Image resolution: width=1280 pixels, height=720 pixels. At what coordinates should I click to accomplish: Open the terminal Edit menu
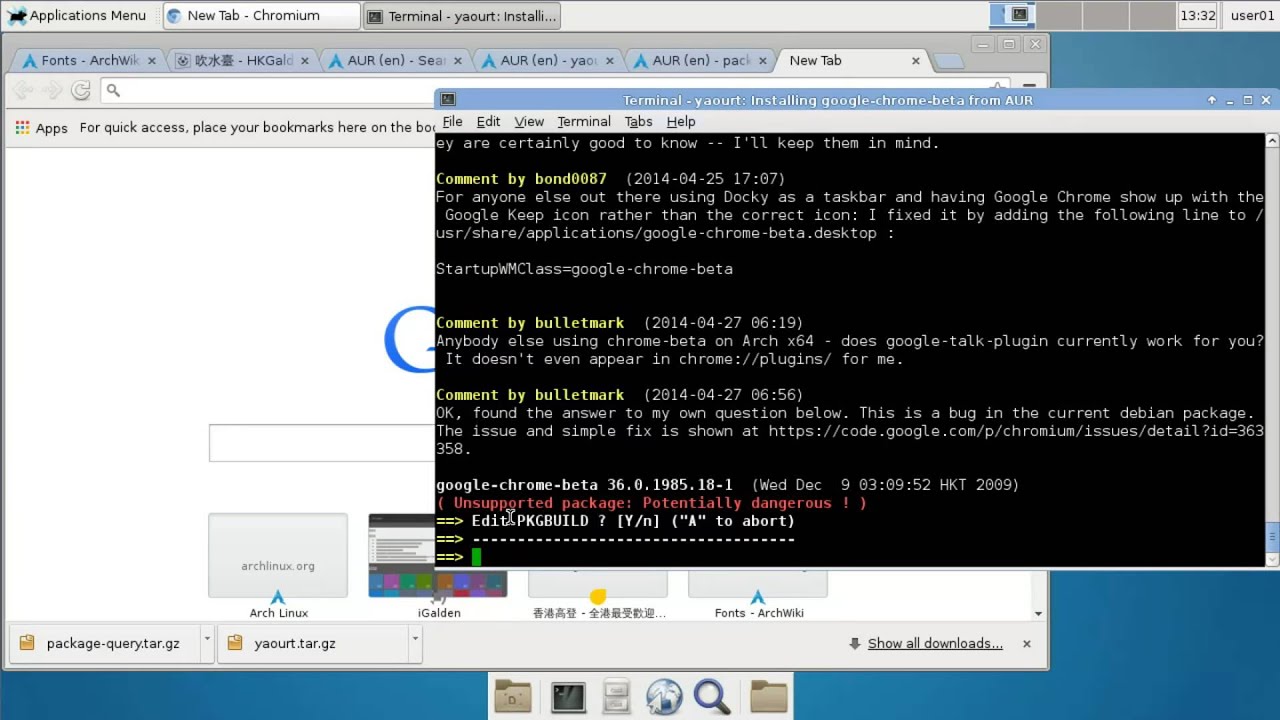[488, 121]
